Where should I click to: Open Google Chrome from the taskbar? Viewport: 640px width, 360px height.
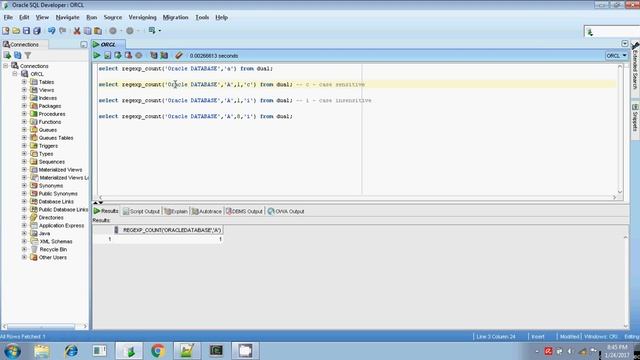pyautogui.click(x=158, y=351)
